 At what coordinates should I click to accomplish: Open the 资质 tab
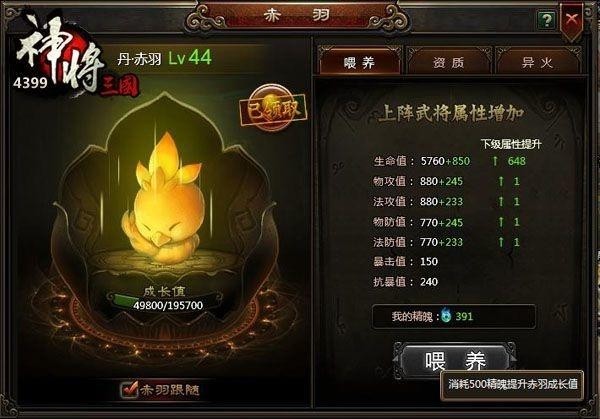[x=448, y=62]
